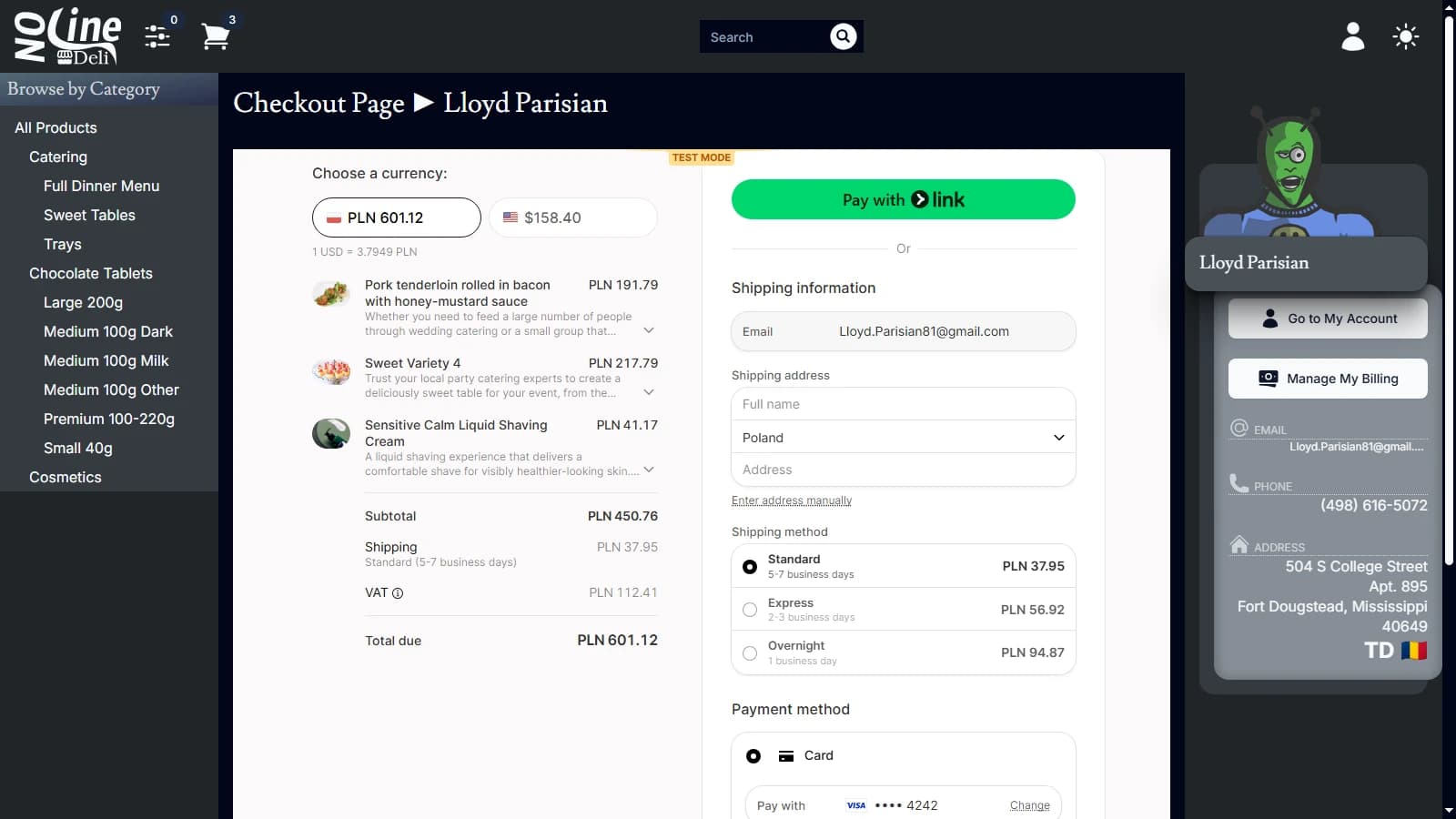Image resolution: width=1456 pixels, height=819 pixels.
Task: Select Standard shipping method
Action: (x=750, y=567)
